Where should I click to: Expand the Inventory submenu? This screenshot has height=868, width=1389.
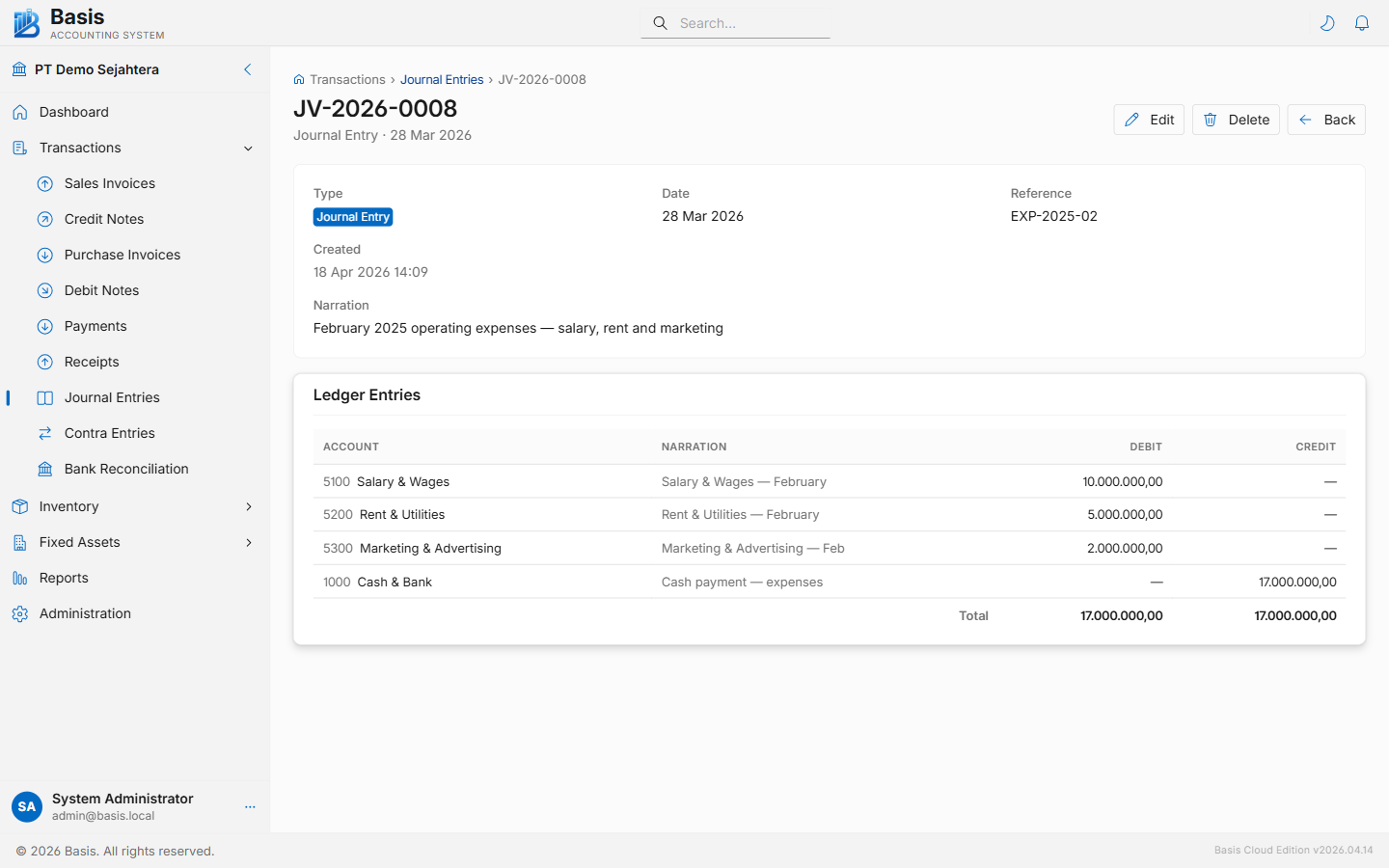tap(248, 506)
